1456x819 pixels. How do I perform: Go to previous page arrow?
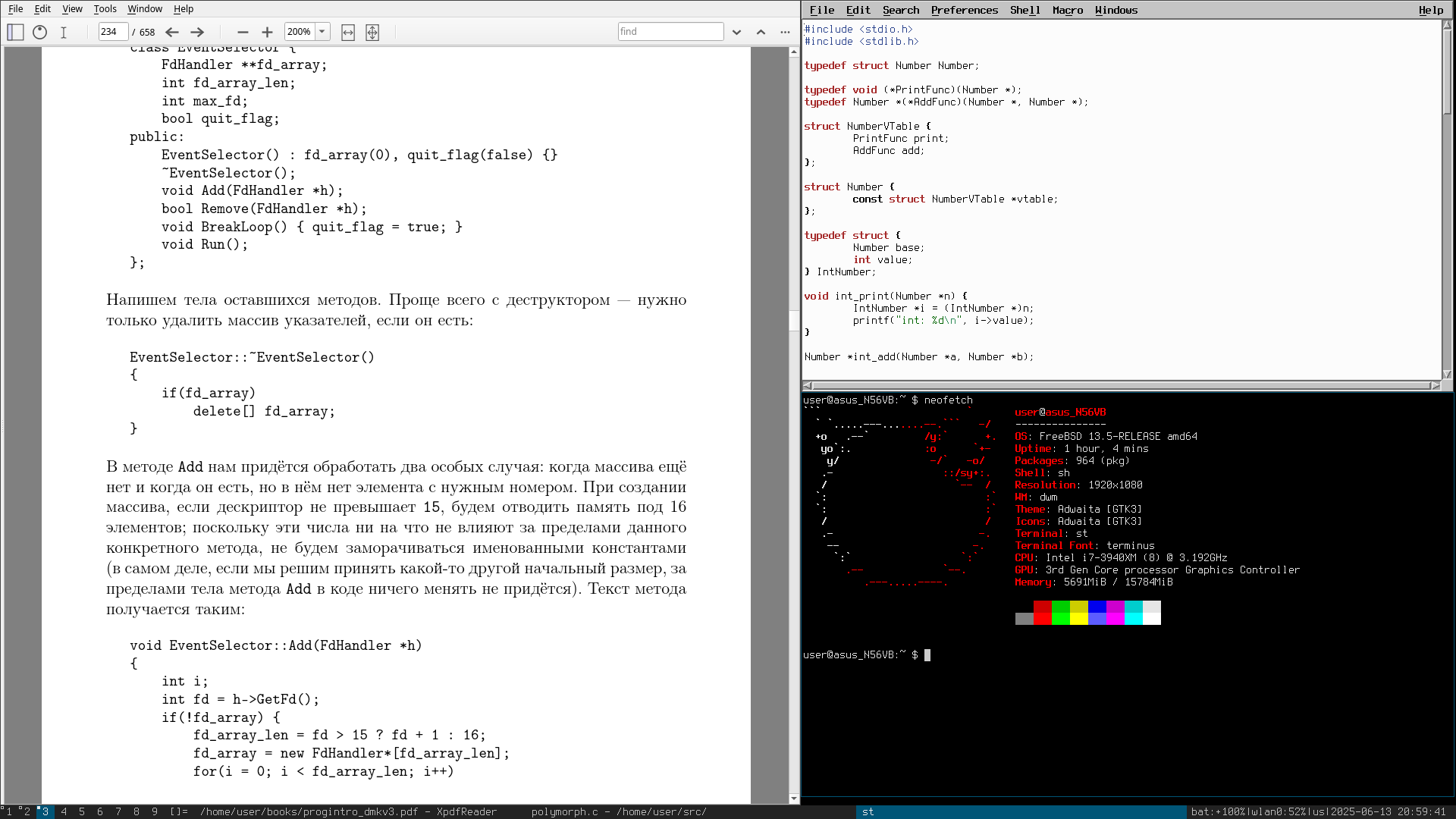click(172, 32)
